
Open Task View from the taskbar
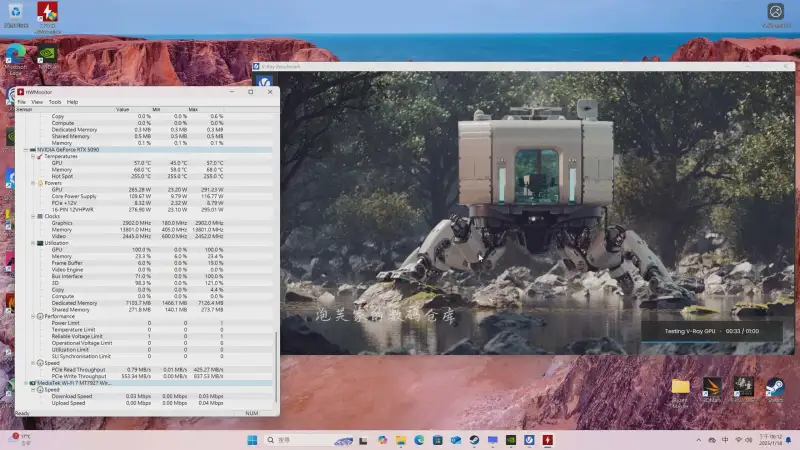363,440
